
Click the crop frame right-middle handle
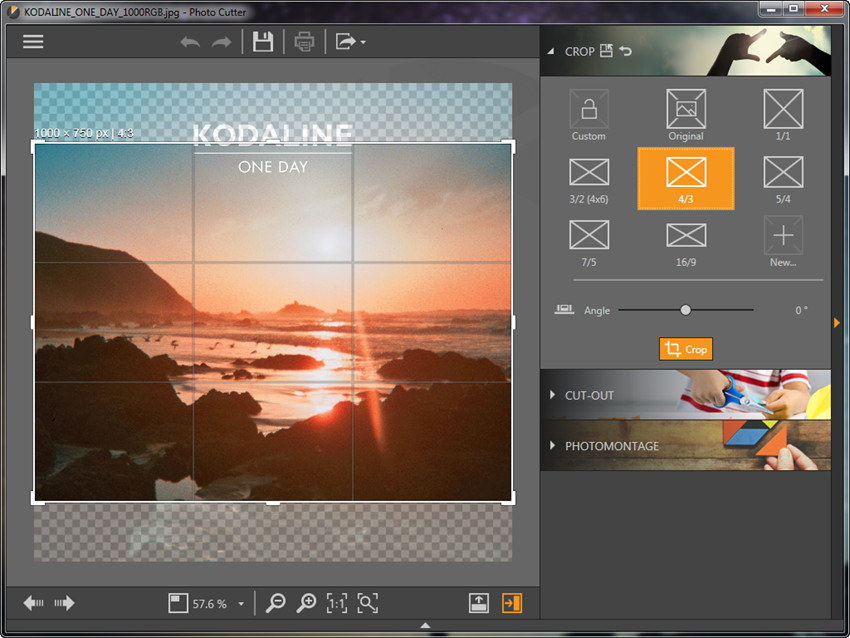[513, 323]
